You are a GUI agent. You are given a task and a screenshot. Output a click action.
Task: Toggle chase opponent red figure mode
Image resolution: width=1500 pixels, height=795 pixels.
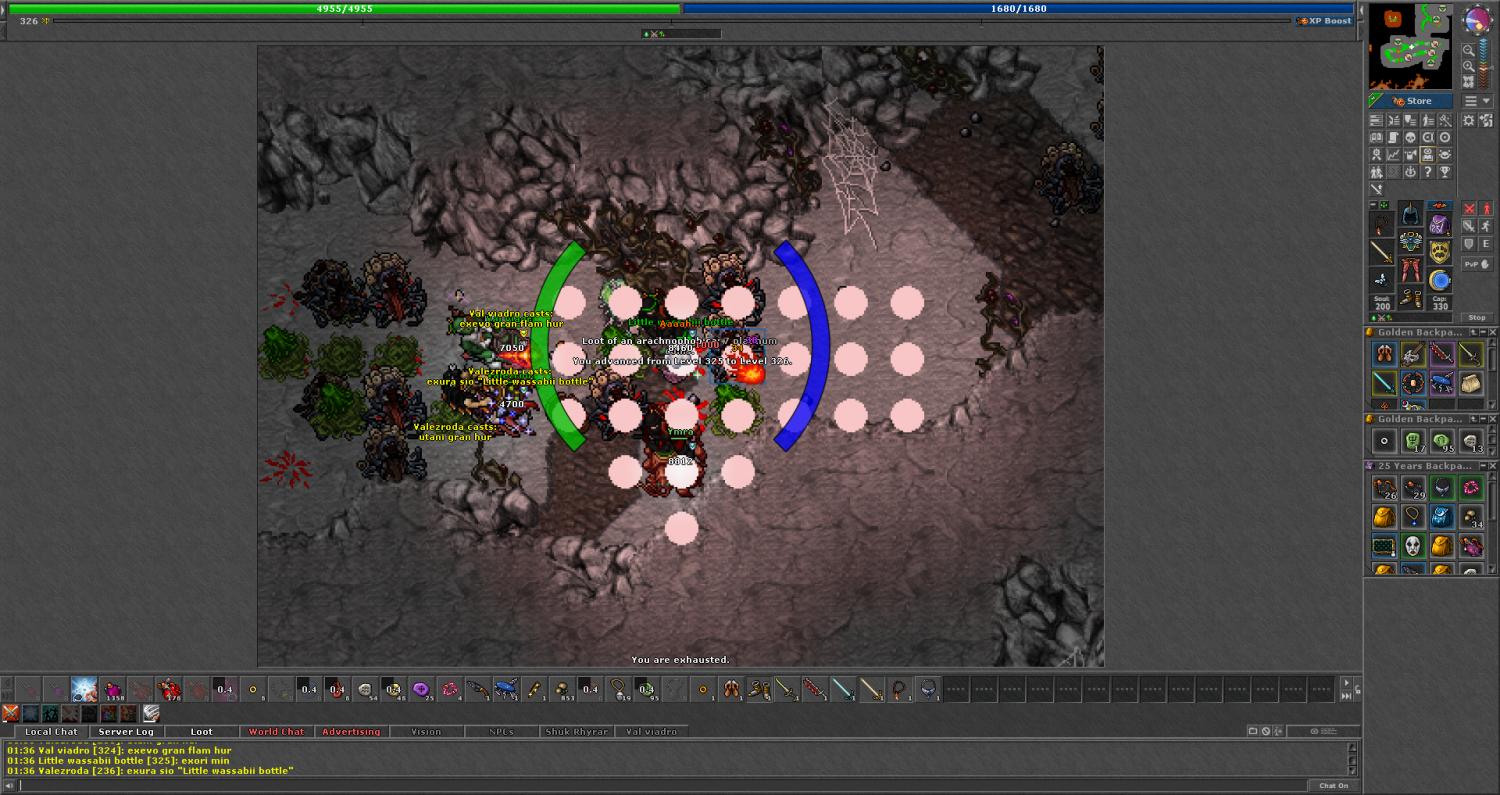pos(1487,208)
